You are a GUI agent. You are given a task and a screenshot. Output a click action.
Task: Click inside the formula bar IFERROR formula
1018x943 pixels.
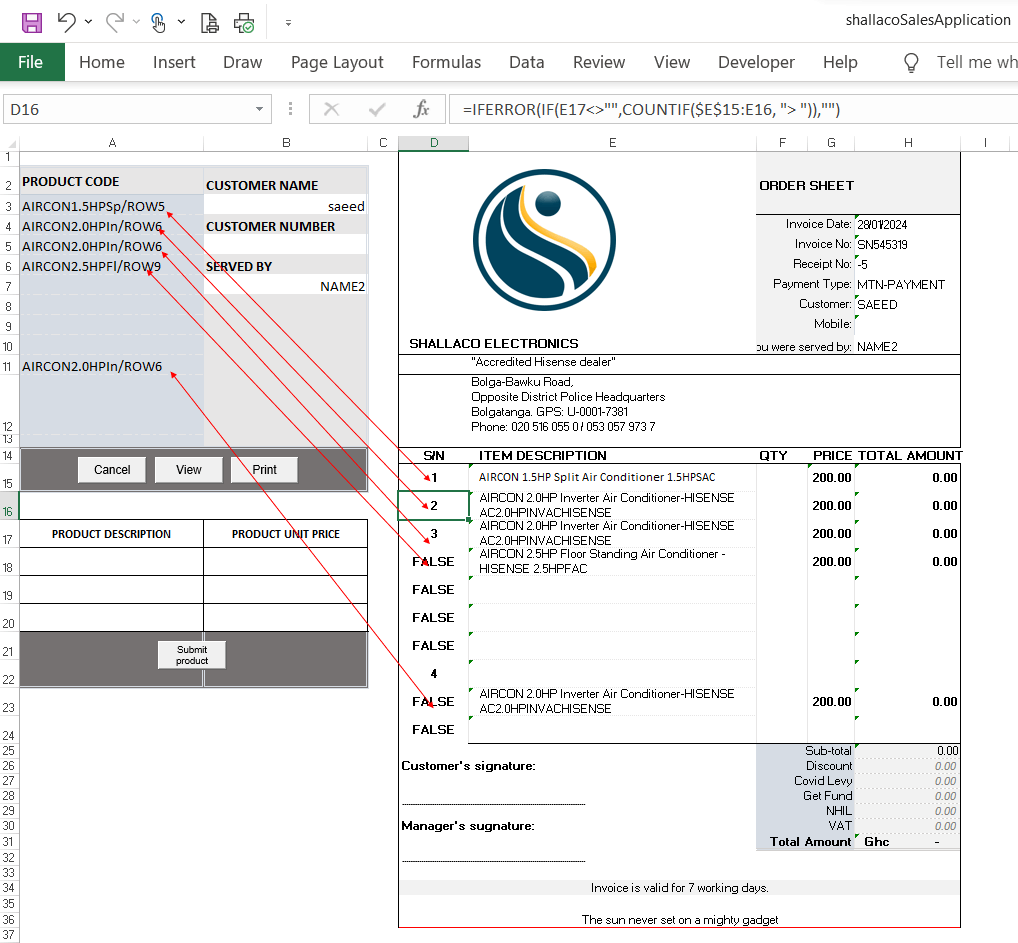[x=651, y=110]
